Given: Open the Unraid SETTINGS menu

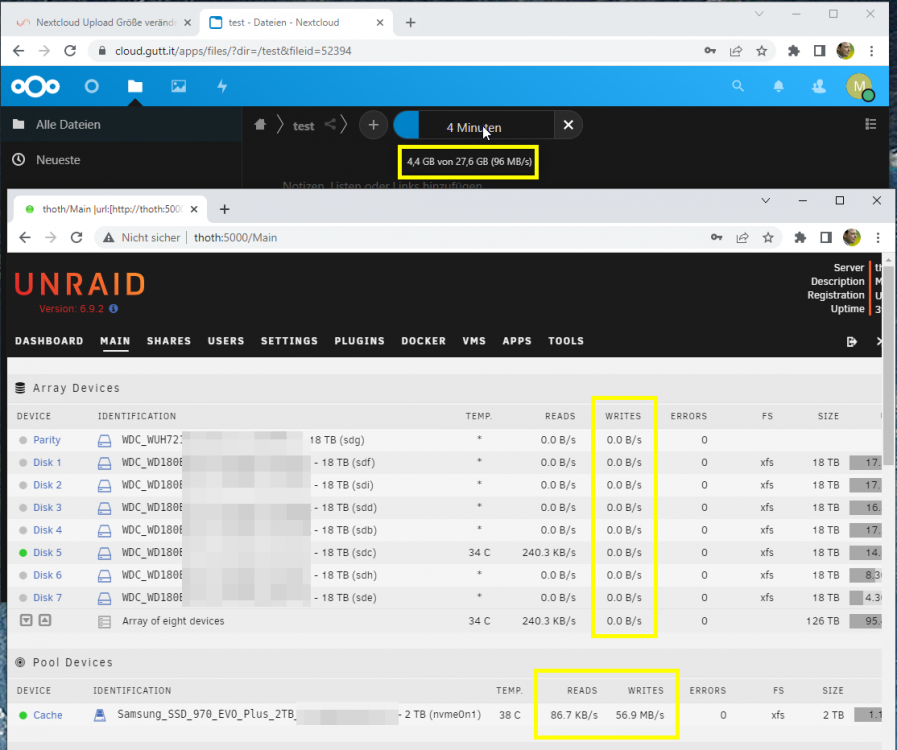Looking at the screenshot, I should [x=289, y=341].
